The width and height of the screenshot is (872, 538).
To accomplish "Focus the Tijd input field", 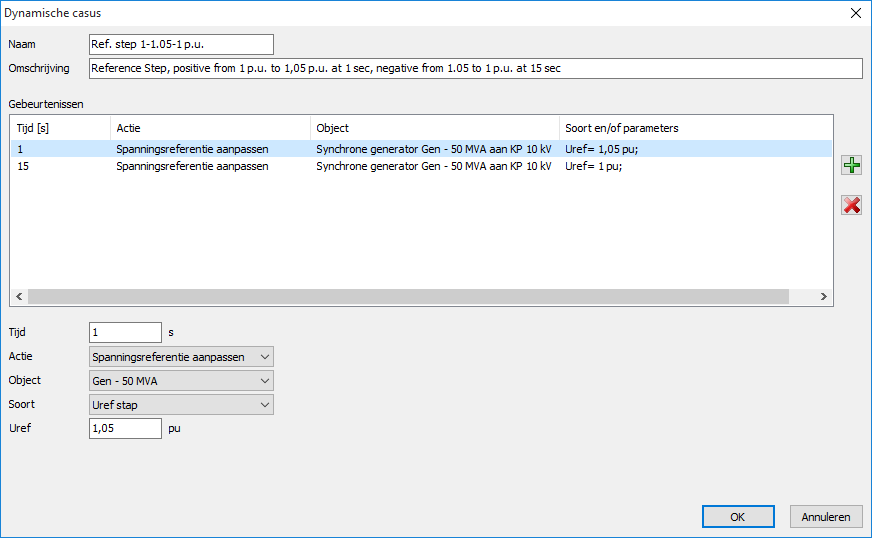I will click(125, 333).
